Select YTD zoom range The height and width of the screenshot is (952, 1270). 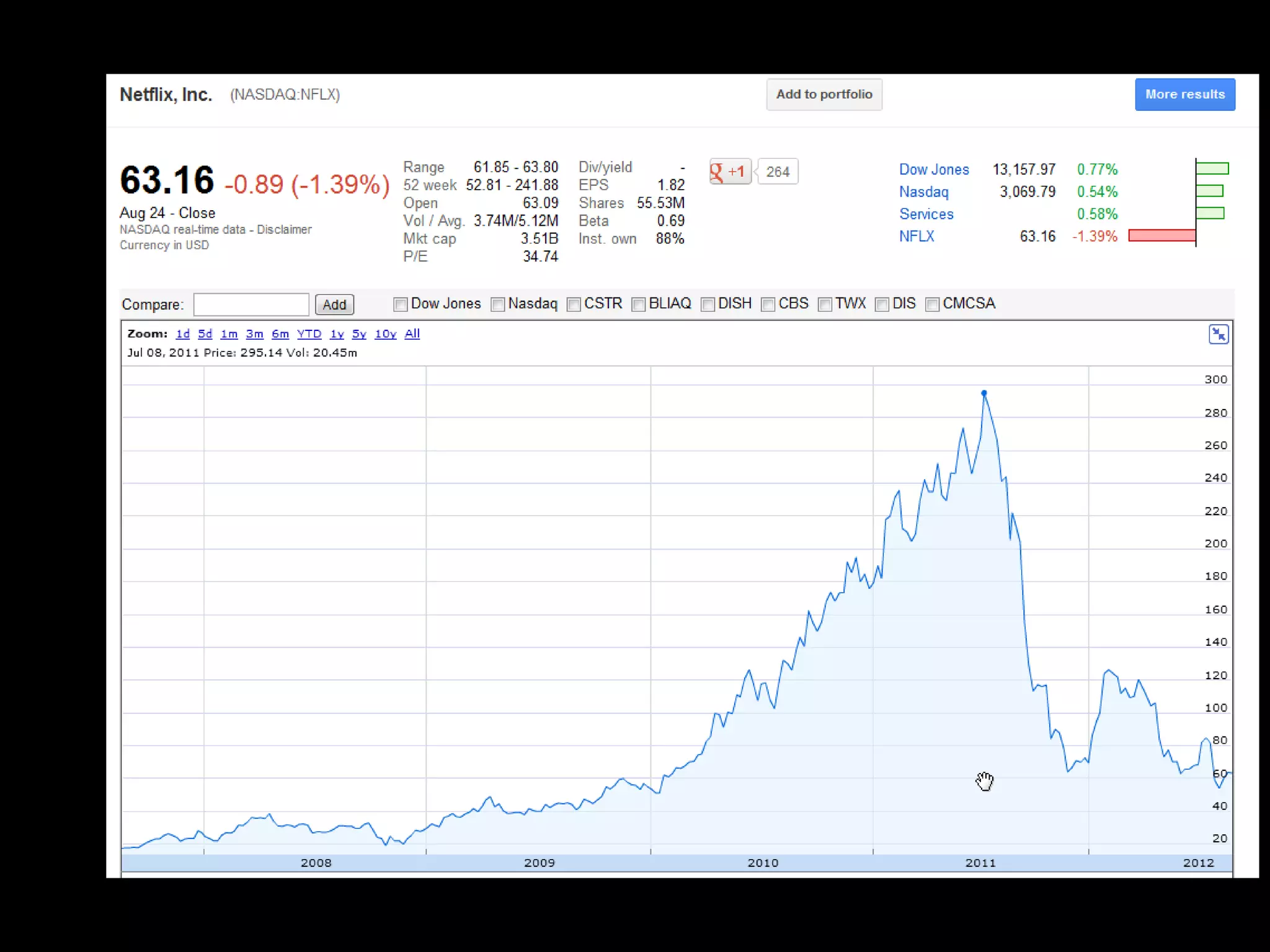(x=309, y=334)
